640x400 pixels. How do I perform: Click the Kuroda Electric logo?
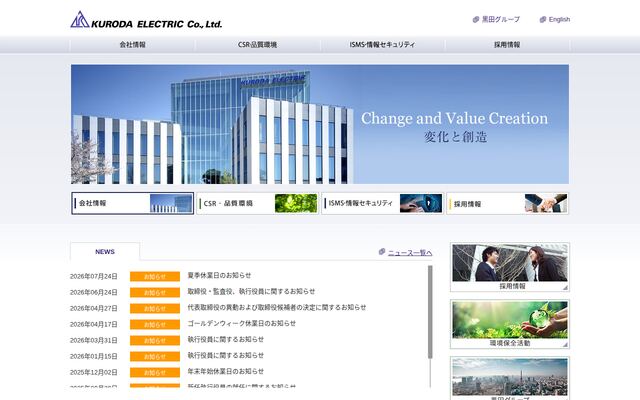[x=146, y=20]
